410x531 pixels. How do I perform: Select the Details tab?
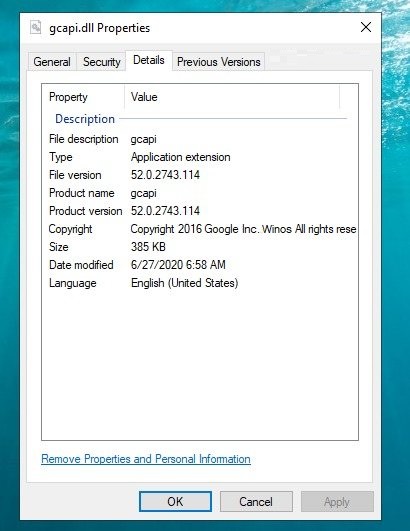(149, 60)
